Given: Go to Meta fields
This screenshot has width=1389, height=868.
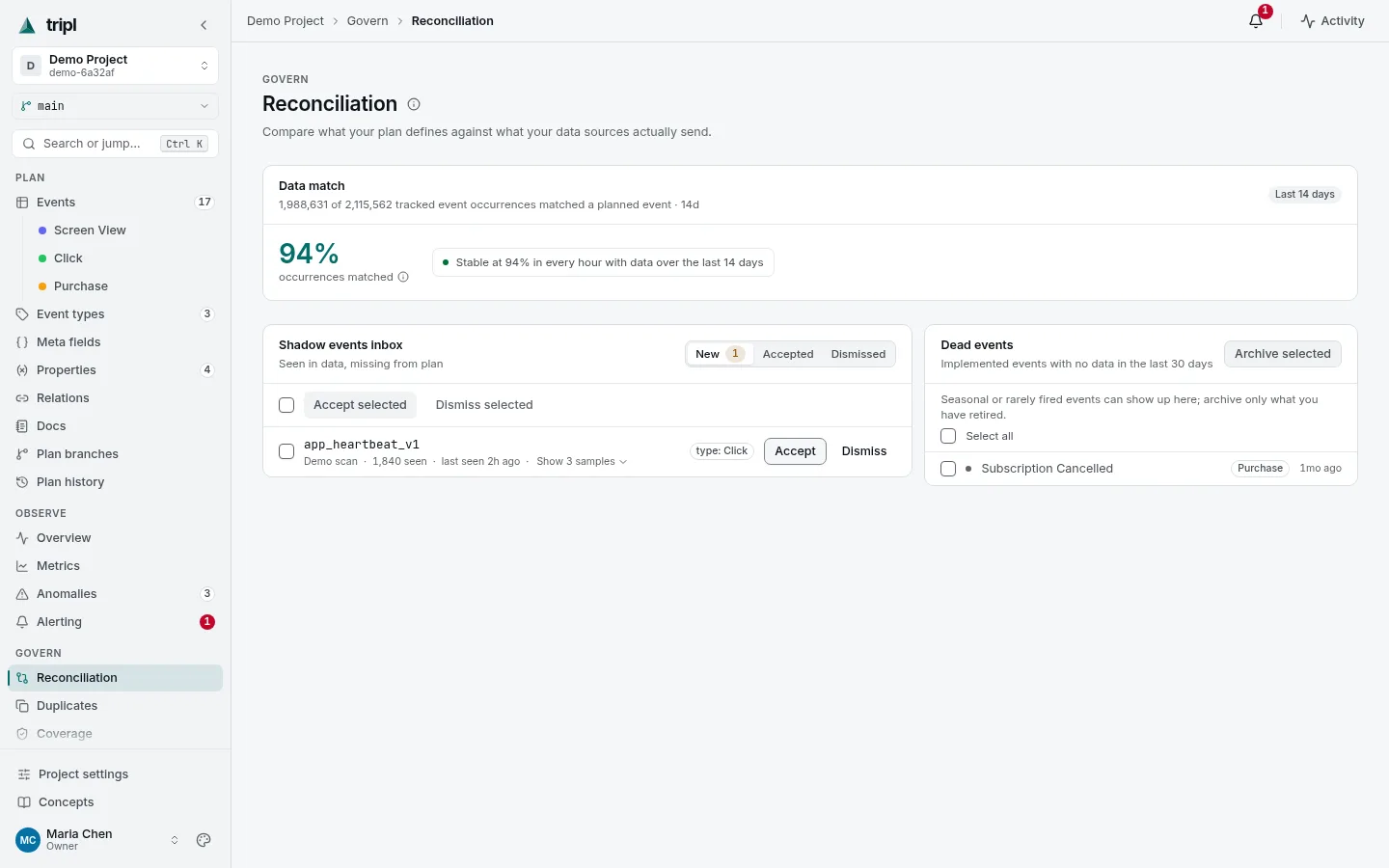Looking at the screenshot, I should pos(116,342).
